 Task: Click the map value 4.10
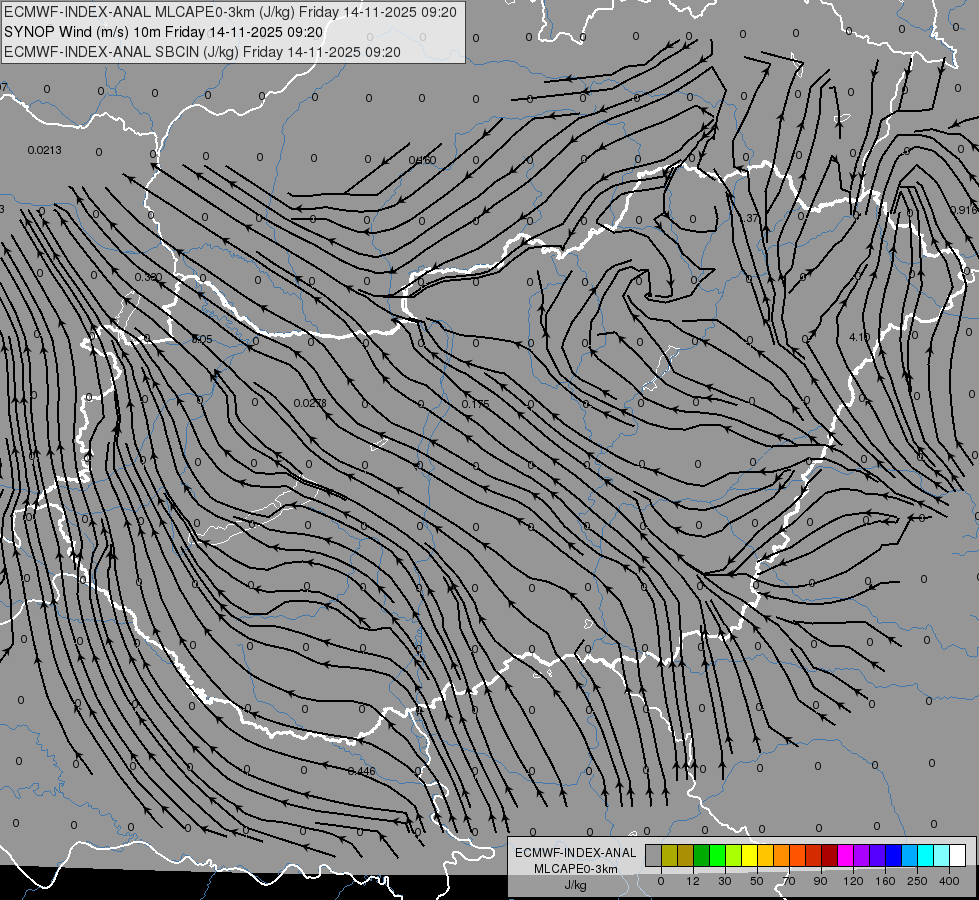[860, 337]
